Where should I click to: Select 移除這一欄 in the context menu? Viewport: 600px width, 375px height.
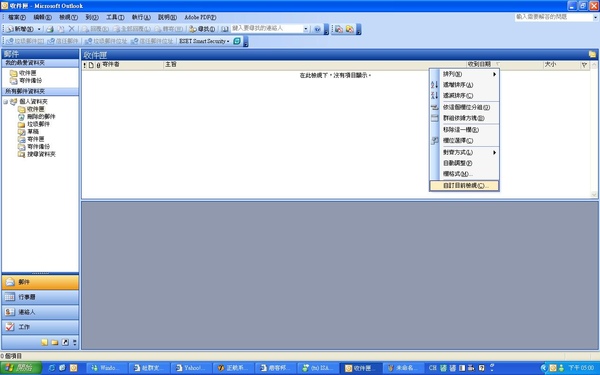[x=464, y=130]
